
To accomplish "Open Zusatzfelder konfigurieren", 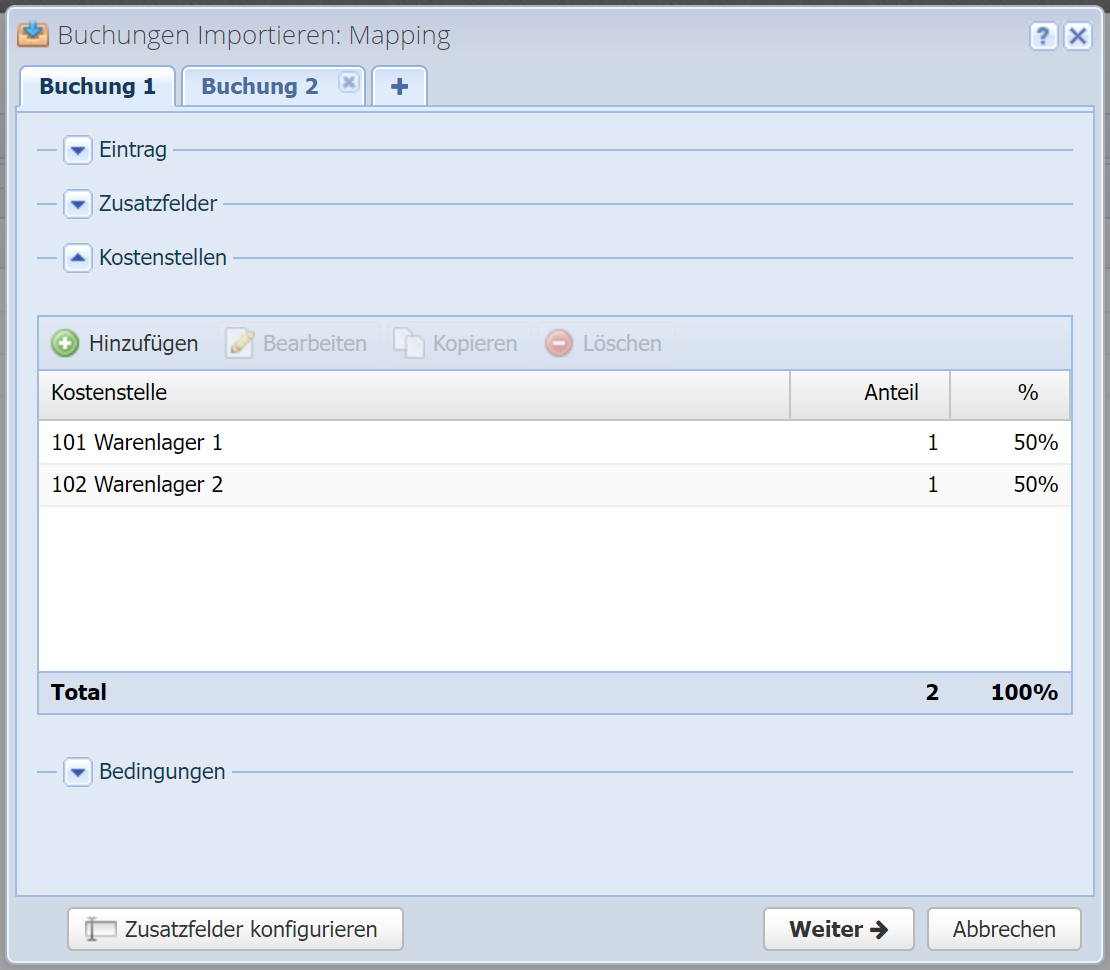I will point(235,929).
